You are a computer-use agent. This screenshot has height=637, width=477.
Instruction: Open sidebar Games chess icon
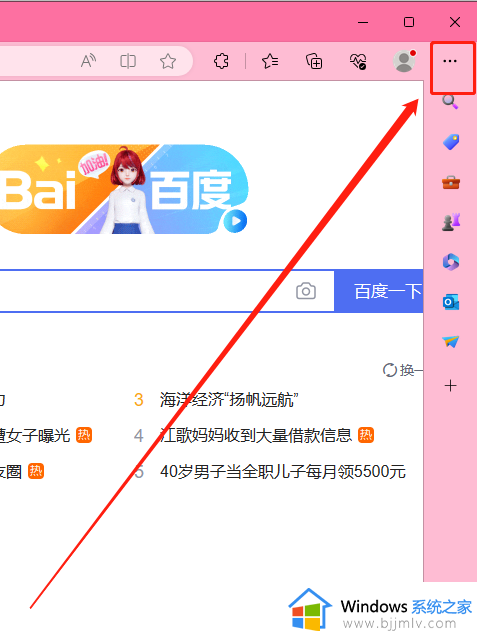click(451, 222)
